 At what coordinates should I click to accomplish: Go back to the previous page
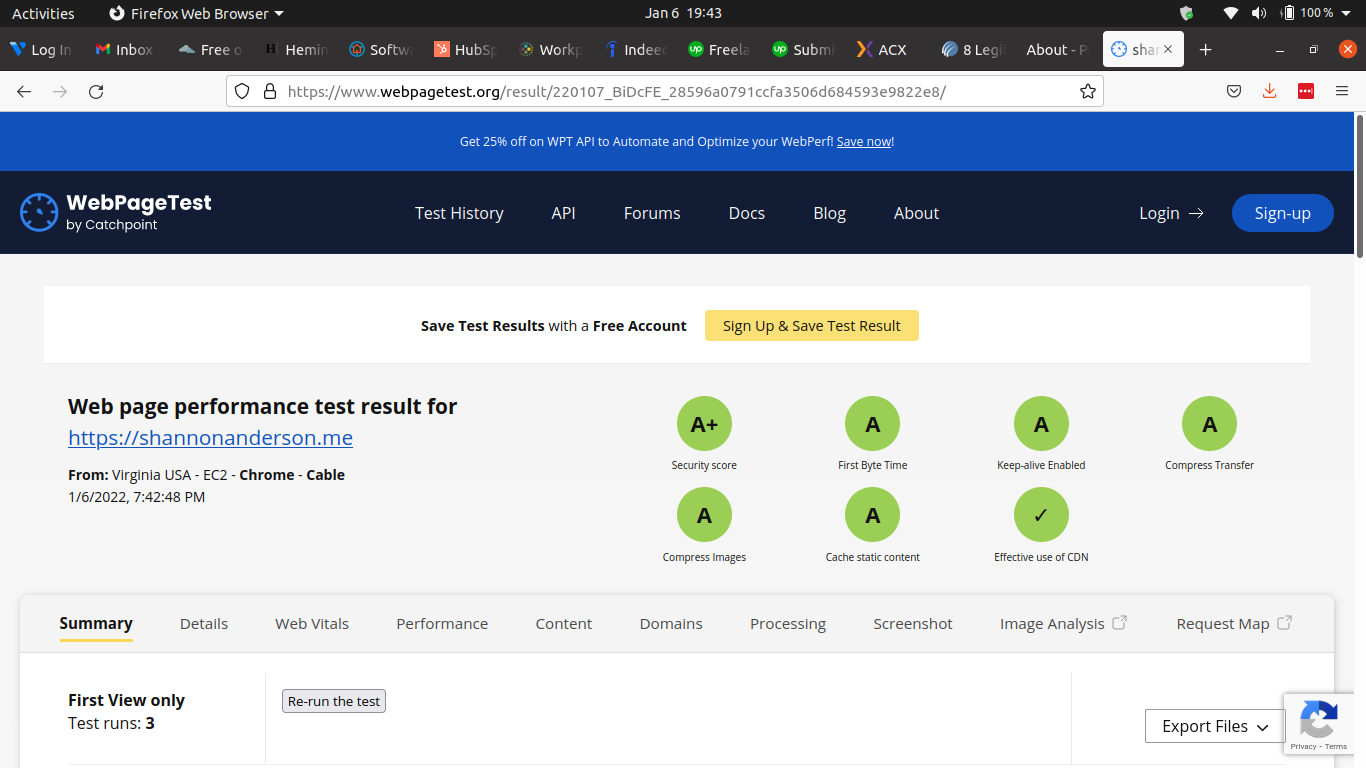(24, 91)
